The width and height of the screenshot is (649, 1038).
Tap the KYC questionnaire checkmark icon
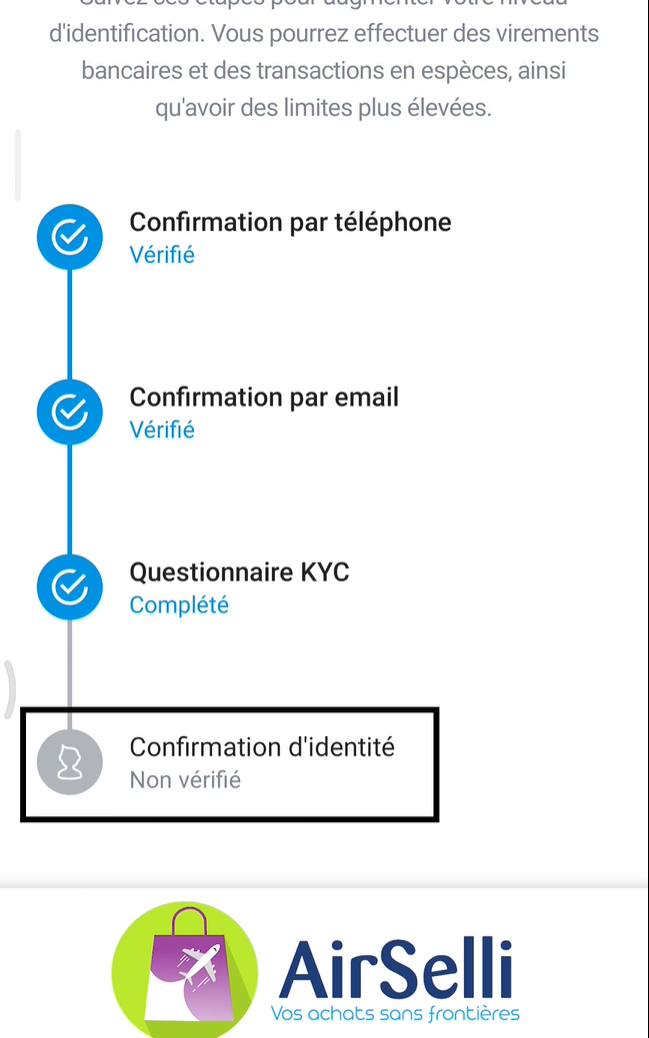[x=69, y=587]
